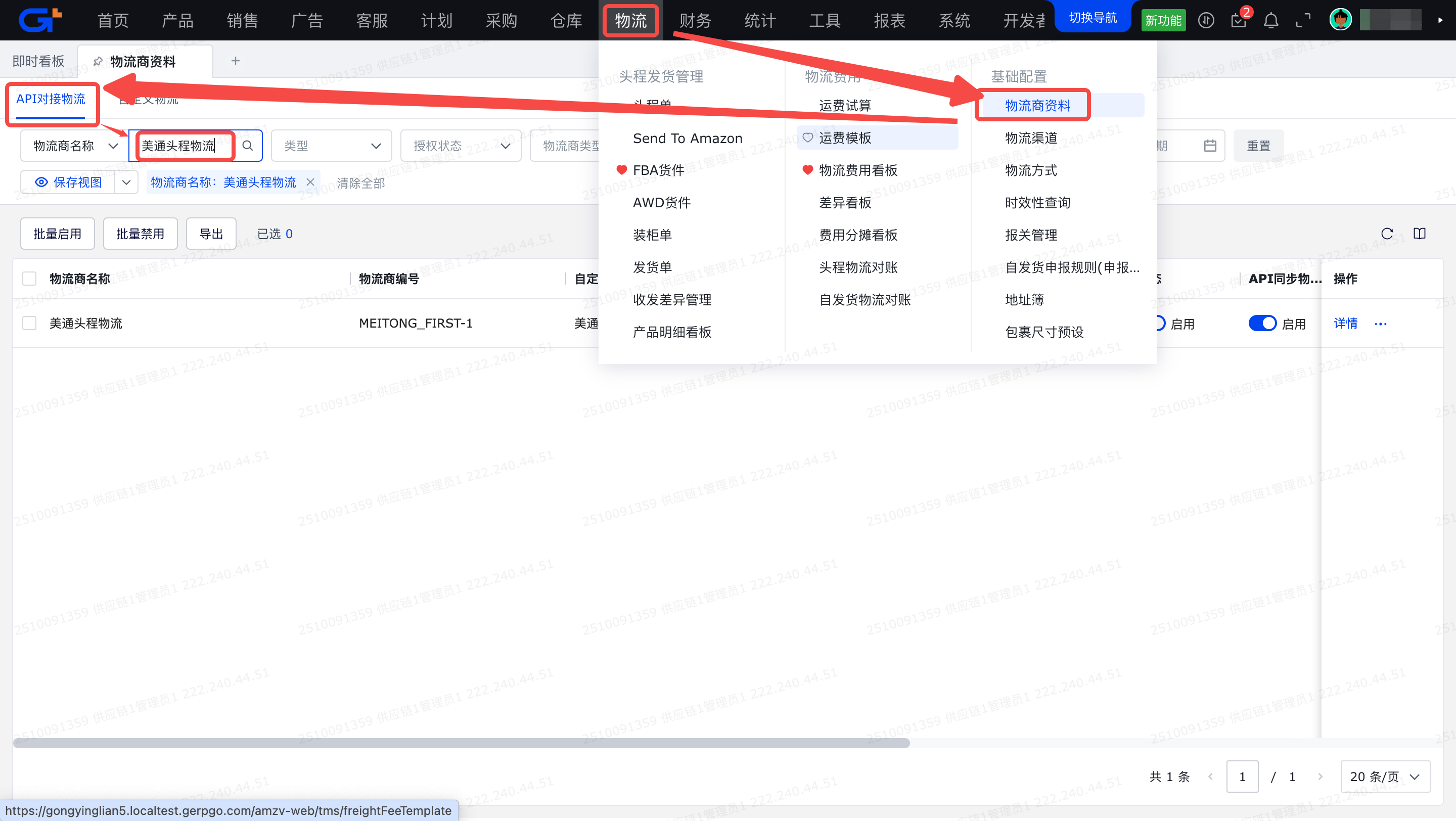Open the 20 条/页 page size dropdown
Screen dimensions: 1456x821
tap(1385, 777)
